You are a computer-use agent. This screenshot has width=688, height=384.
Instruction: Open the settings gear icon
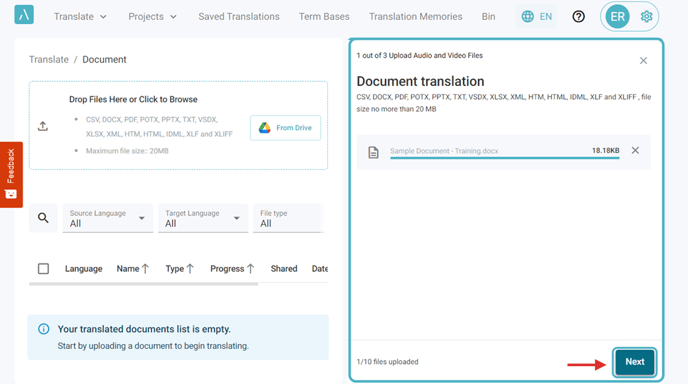[646, 17]
